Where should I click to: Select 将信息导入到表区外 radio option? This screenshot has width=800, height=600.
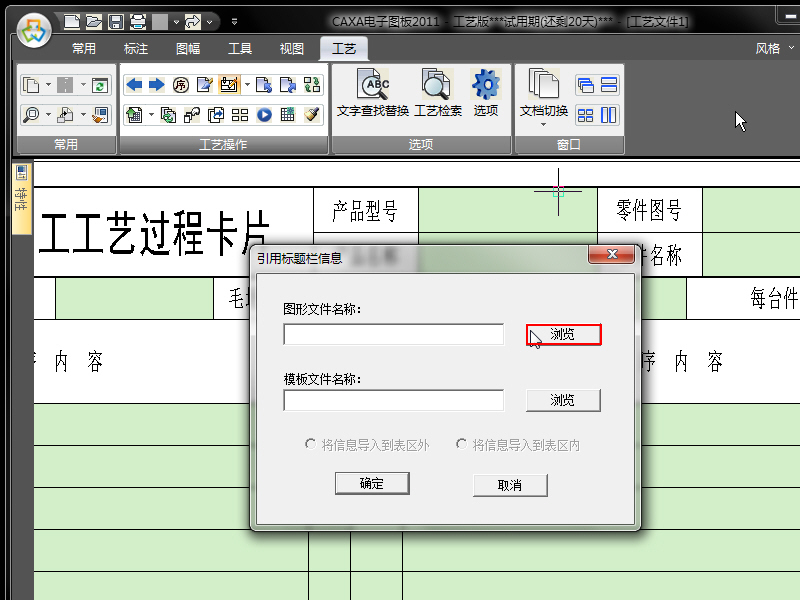pos(310,444)
